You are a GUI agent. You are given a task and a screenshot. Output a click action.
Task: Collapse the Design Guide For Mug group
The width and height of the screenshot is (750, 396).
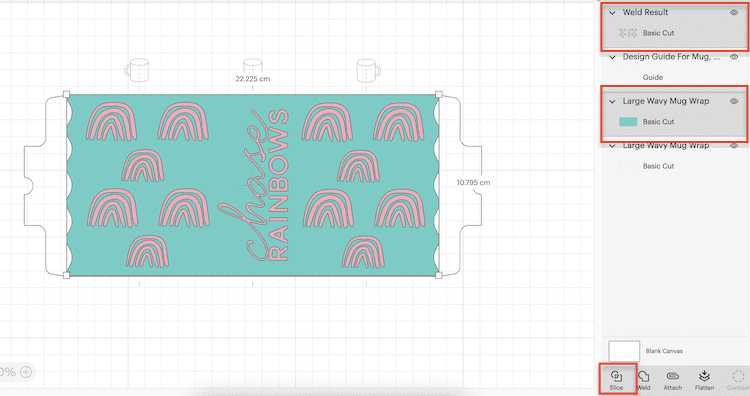pyautogui.click(x=612, y=57)
